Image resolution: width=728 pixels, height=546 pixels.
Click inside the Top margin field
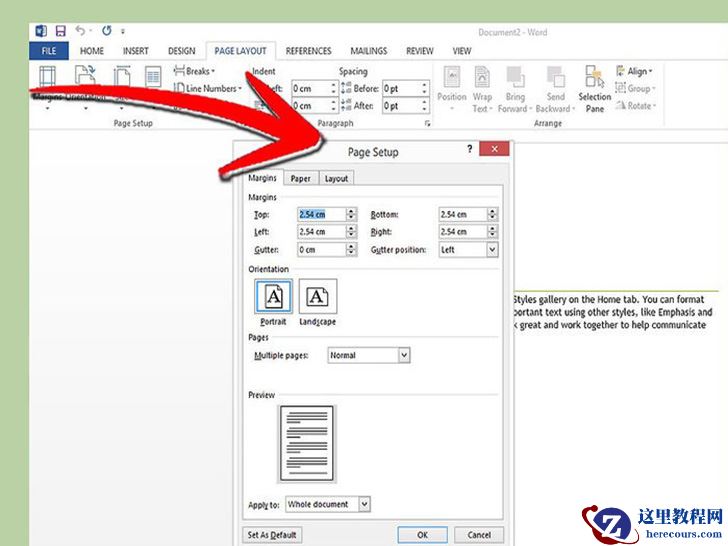(x=320, y=214)
